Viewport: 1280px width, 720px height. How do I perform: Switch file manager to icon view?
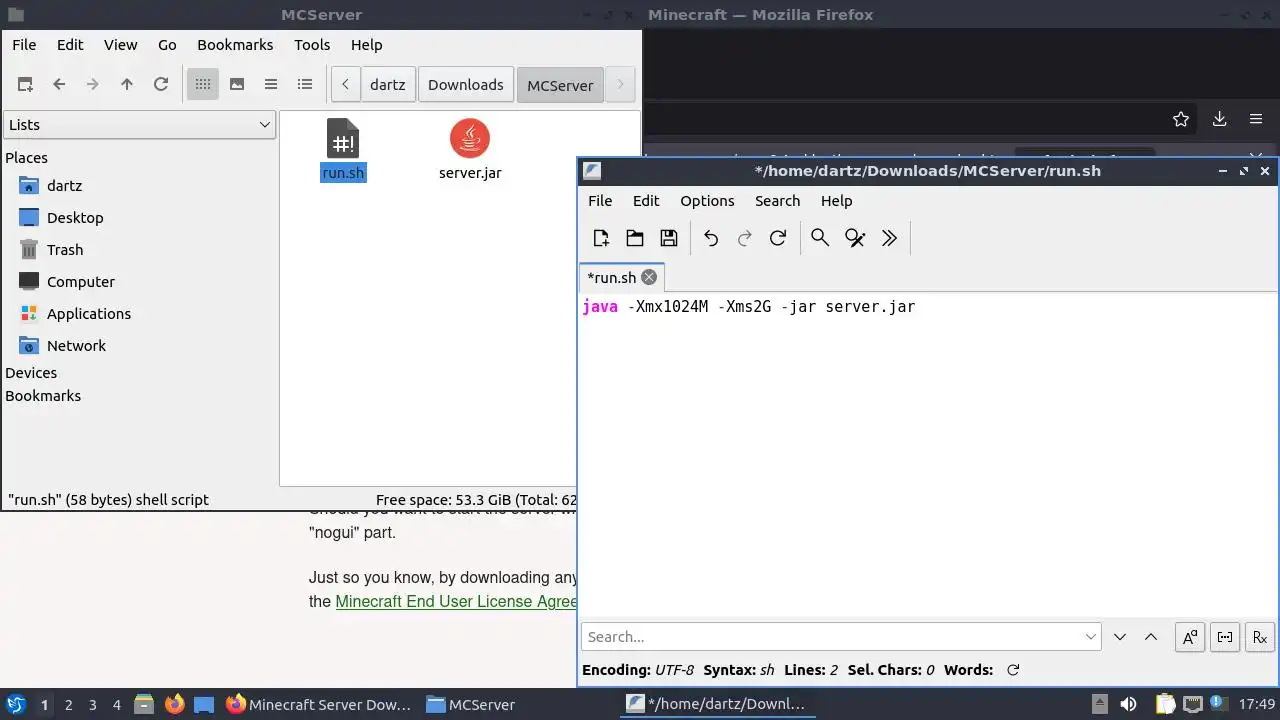(203, 85)
